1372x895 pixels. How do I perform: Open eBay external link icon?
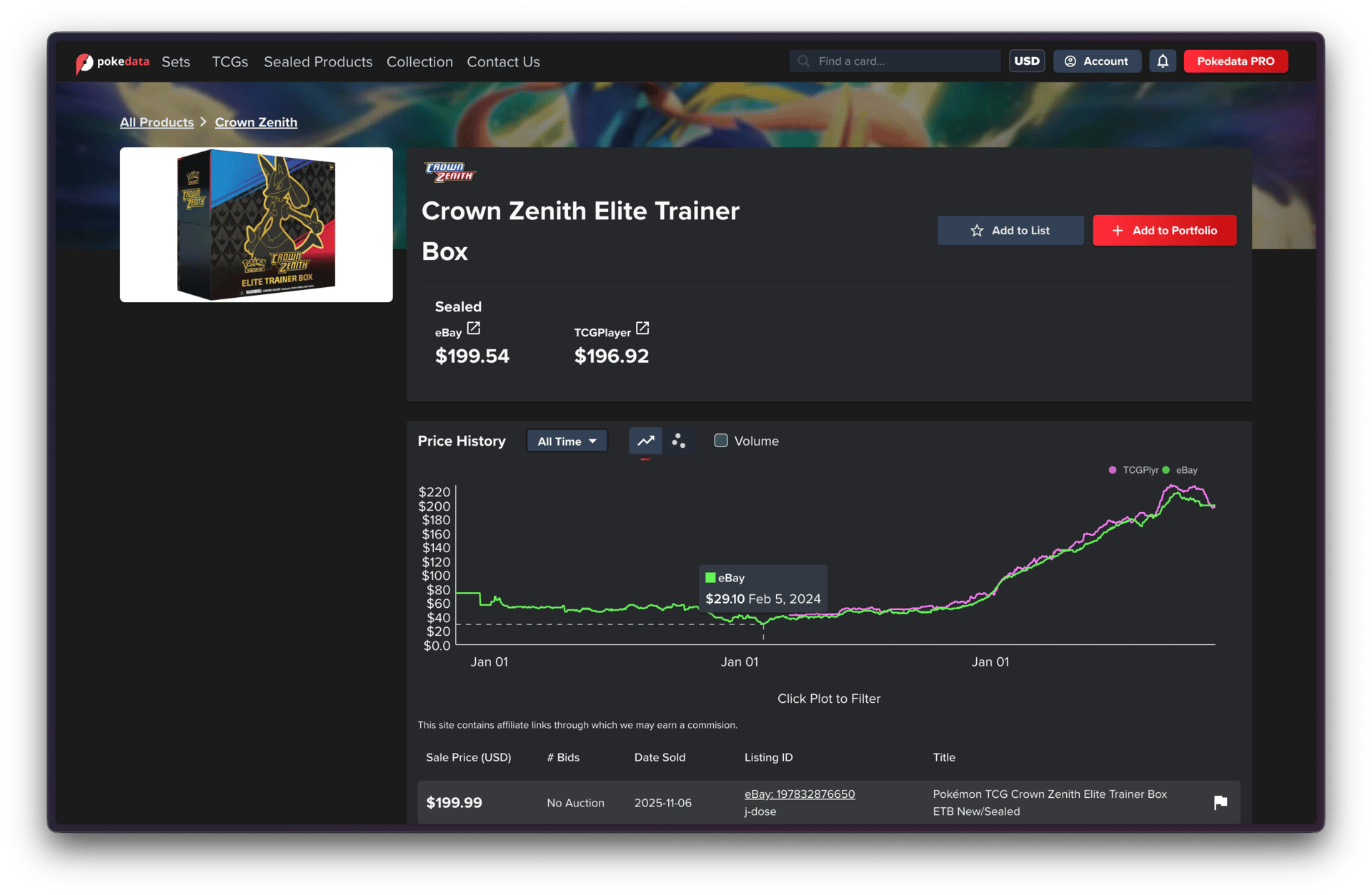(x=474, y=329)
